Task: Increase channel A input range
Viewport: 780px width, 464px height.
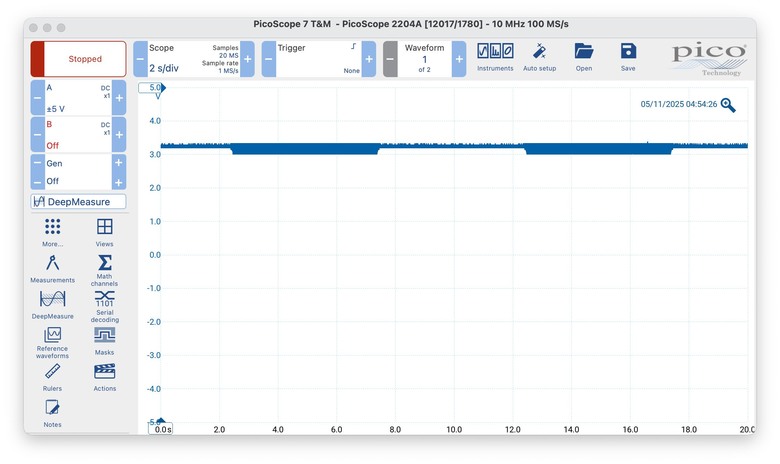Action: pos(119,98)
